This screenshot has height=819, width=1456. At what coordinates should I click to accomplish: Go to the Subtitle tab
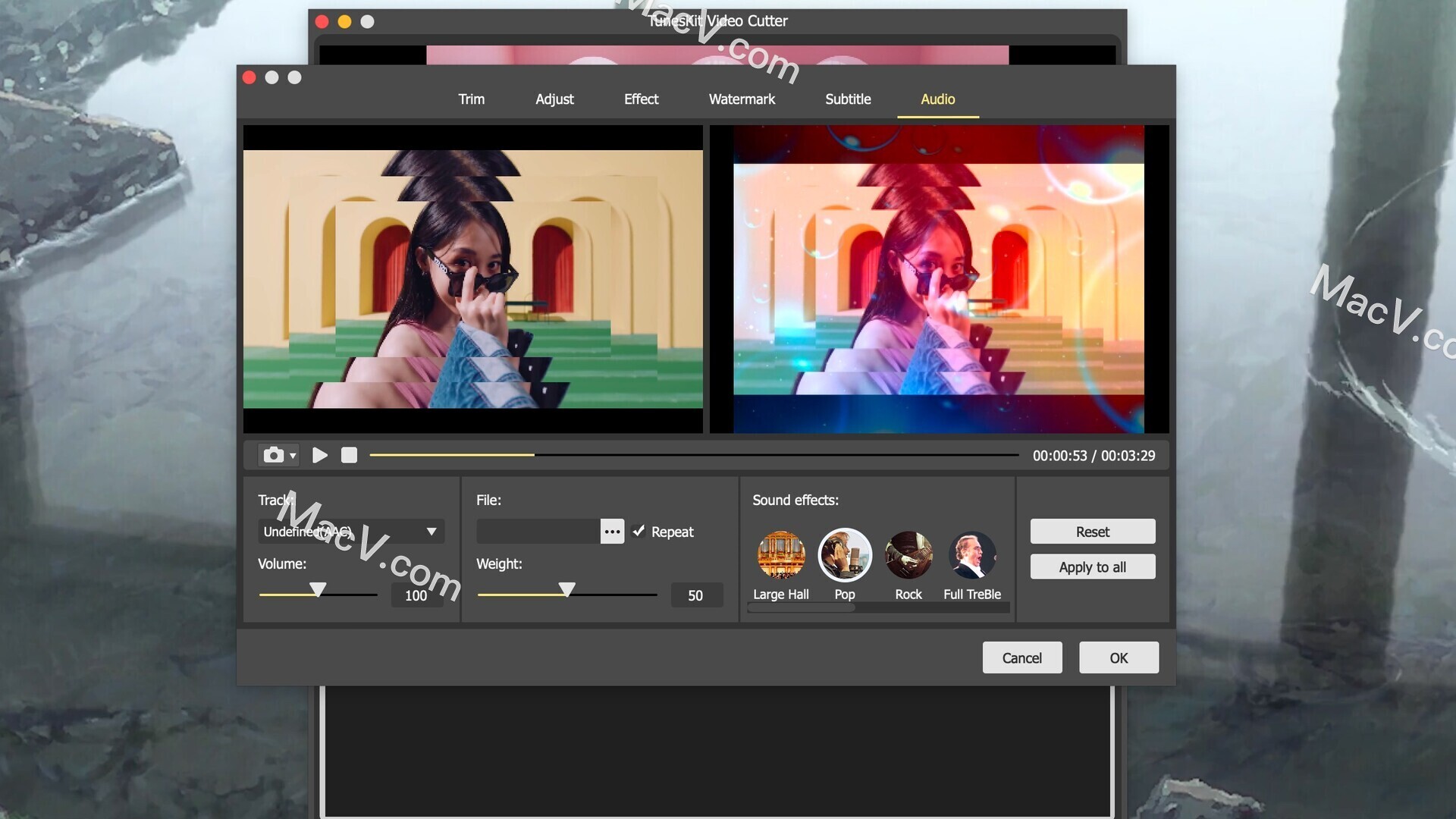pos(848,99)
